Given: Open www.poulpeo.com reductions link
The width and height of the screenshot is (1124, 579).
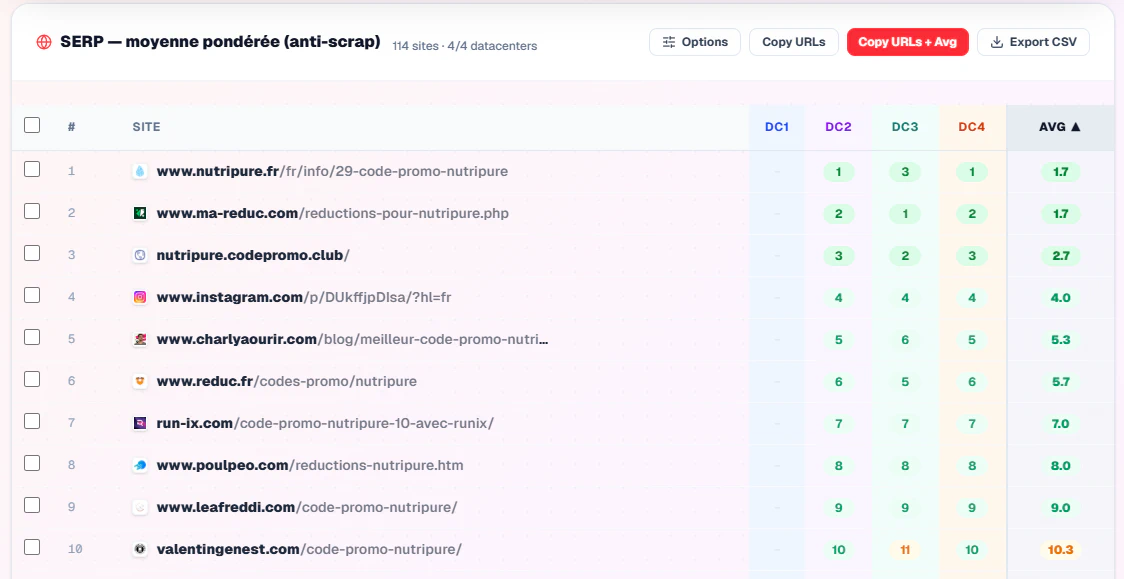Looking at the screenshot, I should tap(310, 465).
